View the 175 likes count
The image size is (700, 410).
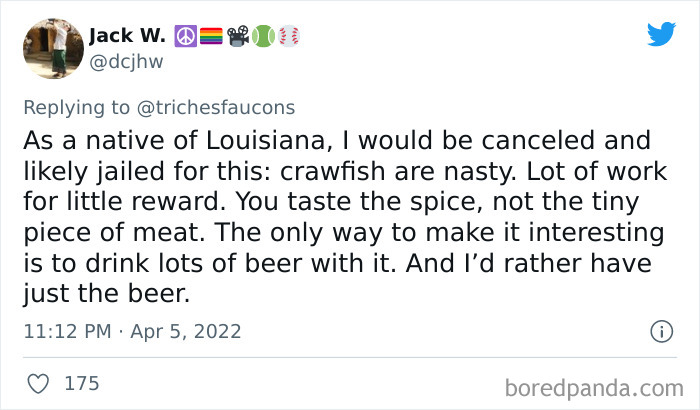[80, 383]
